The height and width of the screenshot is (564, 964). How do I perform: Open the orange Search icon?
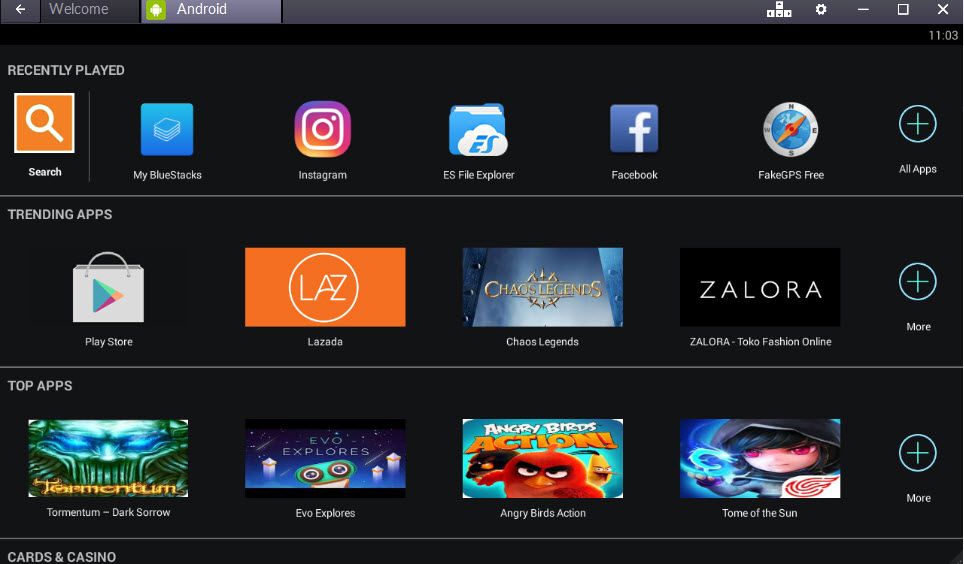pos(44,123)
